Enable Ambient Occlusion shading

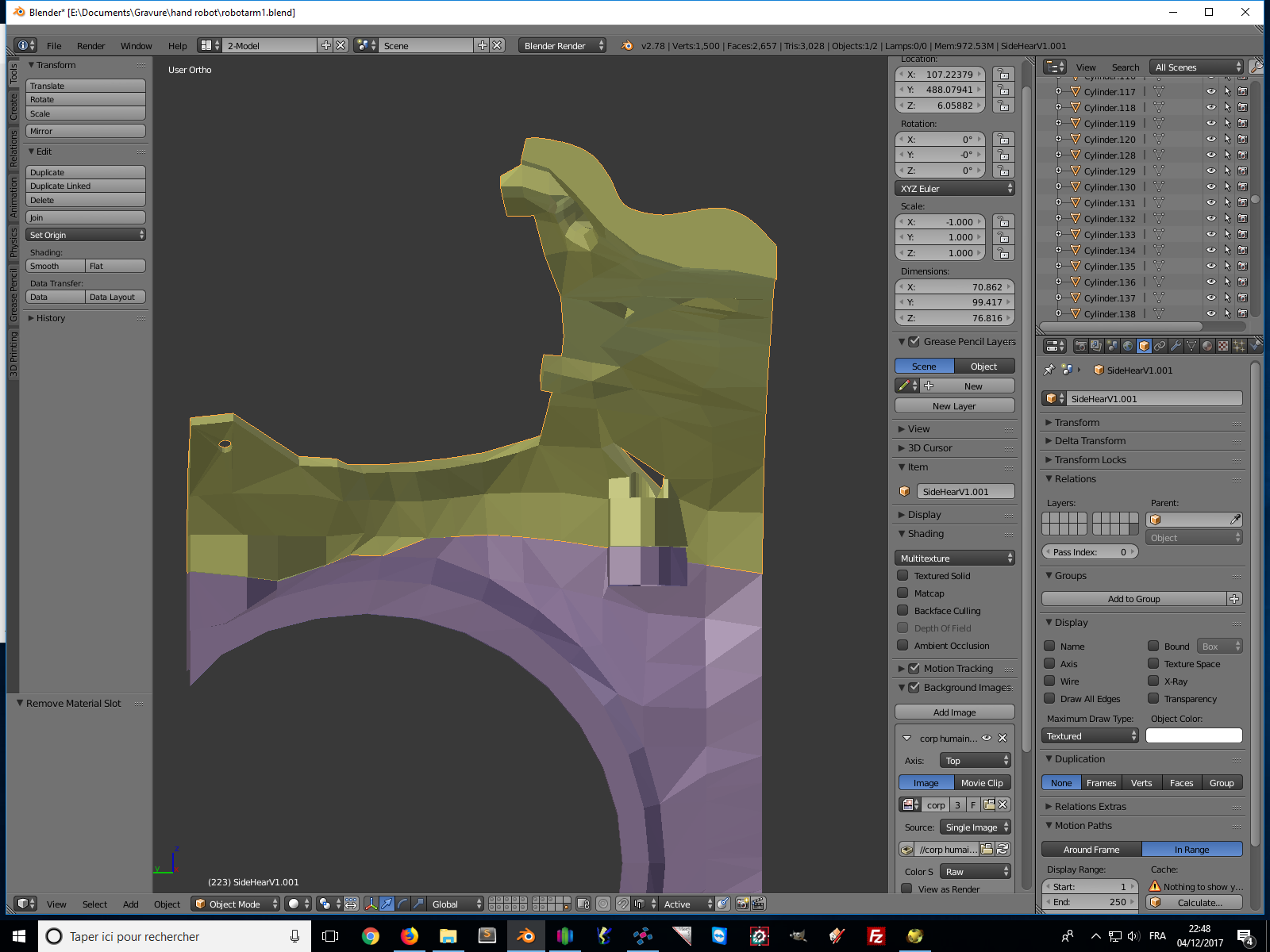tap(902, 646)
